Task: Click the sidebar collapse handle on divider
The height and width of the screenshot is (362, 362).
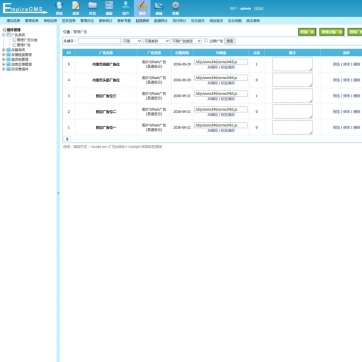Action: coord(58,193)
